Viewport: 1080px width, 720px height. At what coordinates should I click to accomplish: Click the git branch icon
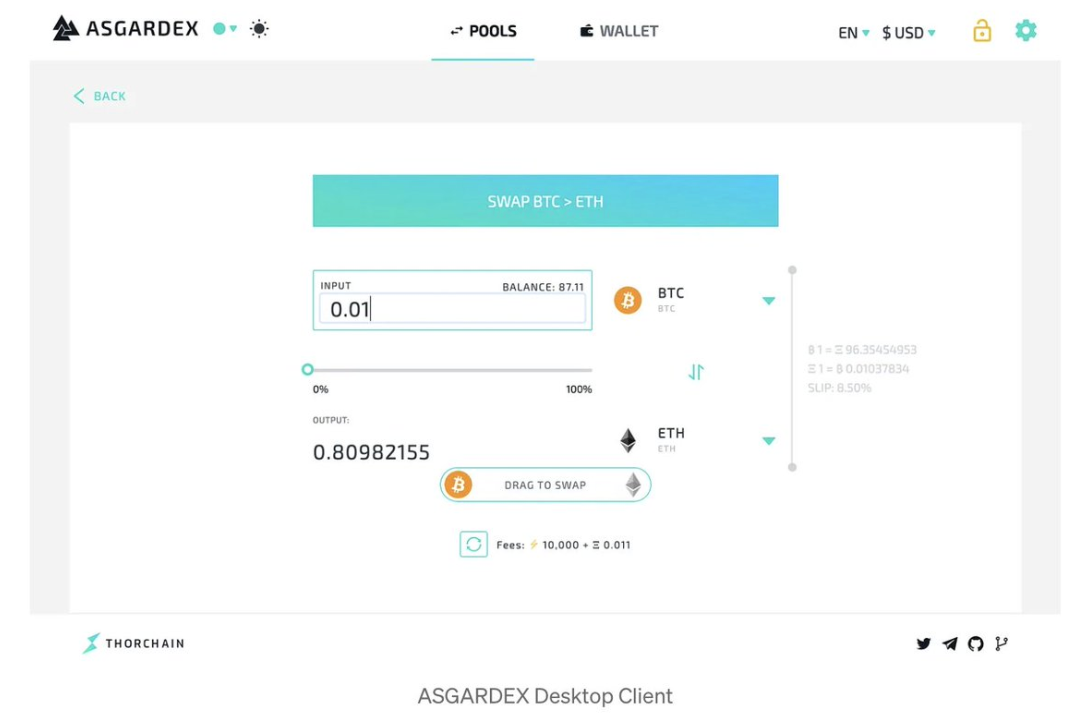(x=1001, y=644)
